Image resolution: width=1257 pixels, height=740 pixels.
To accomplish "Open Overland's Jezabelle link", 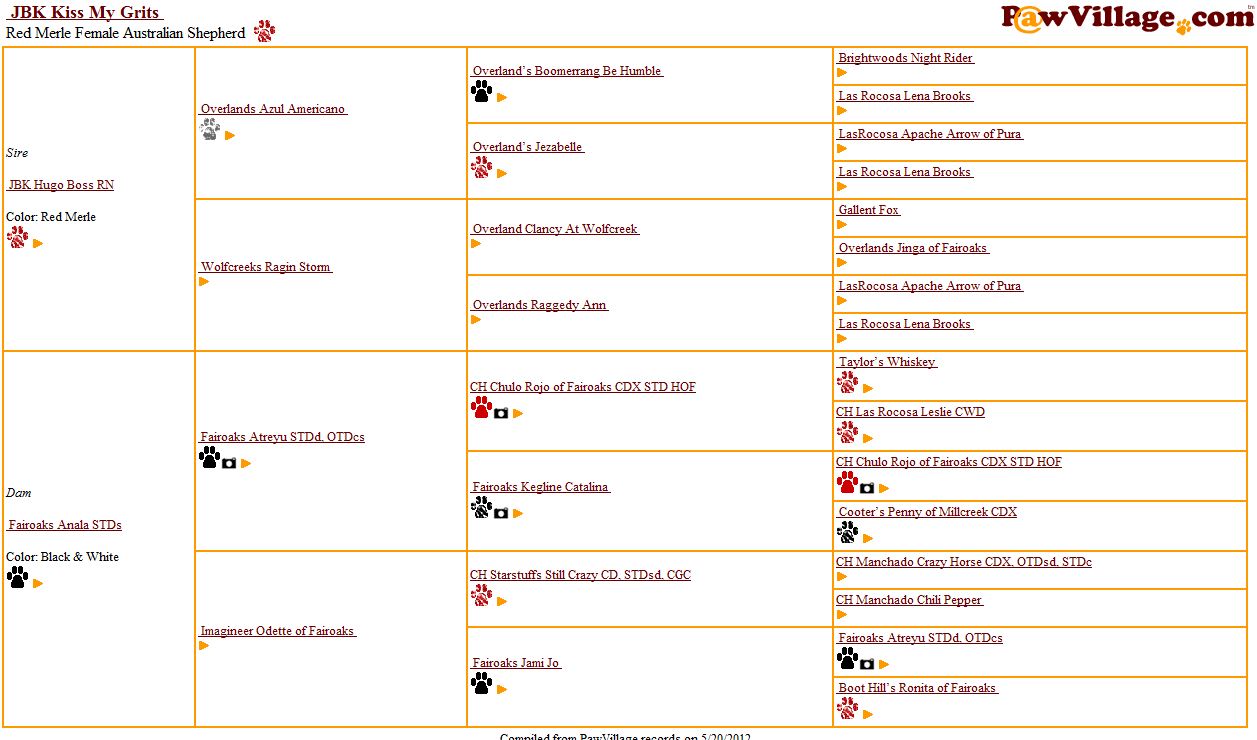I will (528, 147).
